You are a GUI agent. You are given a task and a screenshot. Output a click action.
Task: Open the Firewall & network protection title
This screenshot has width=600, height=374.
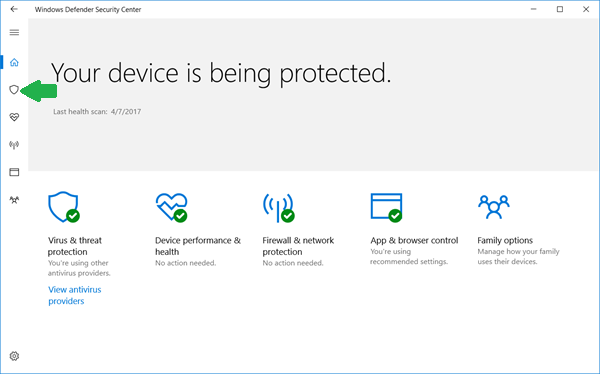click(298, 246)
